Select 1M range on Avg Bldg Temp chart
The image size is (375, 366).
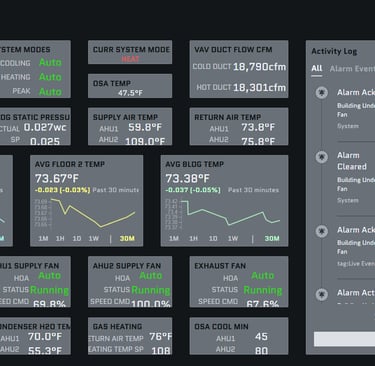click(x=174, y=238)
